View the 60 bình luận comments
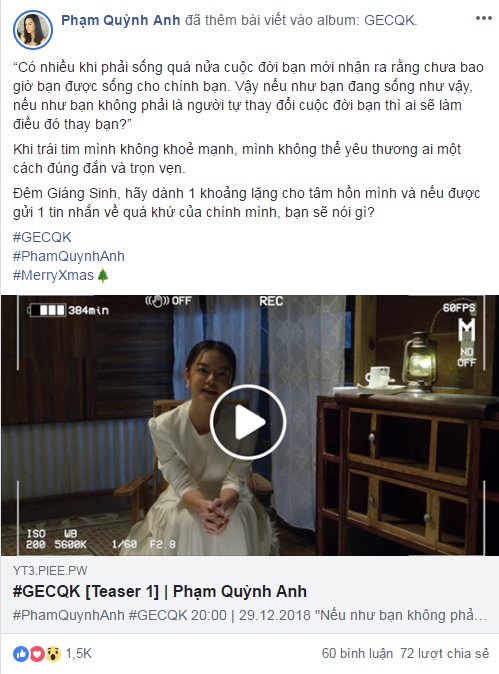The image size is (499, 674). click(x=357, y=654)
